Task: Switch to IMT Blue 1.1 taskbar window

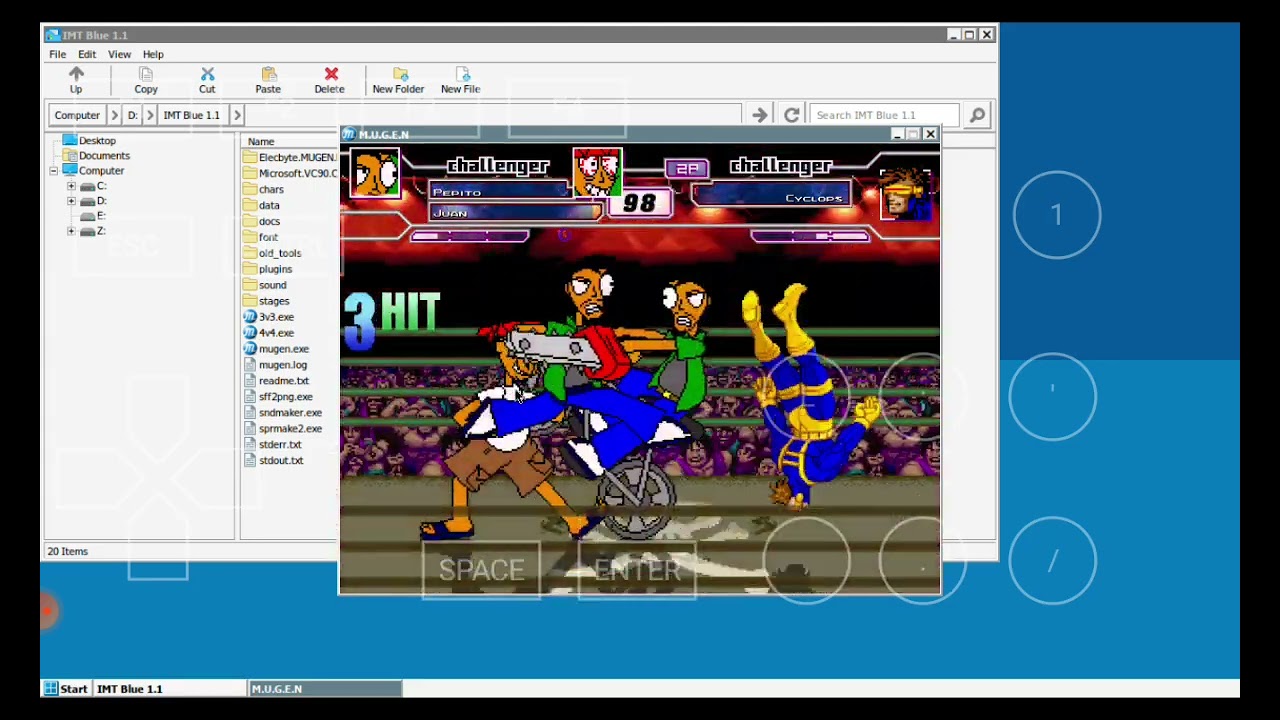Action: [x=170, y=689]
